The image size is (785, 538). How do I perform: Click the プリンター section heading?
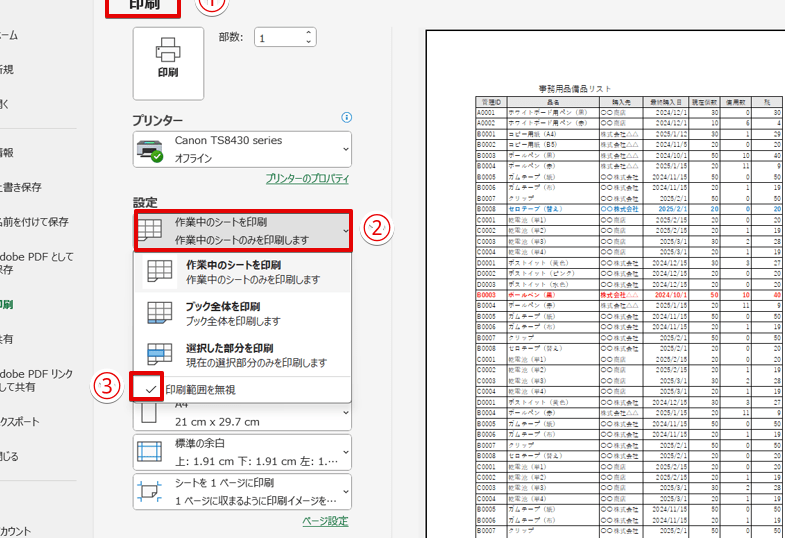pos(158,120)
